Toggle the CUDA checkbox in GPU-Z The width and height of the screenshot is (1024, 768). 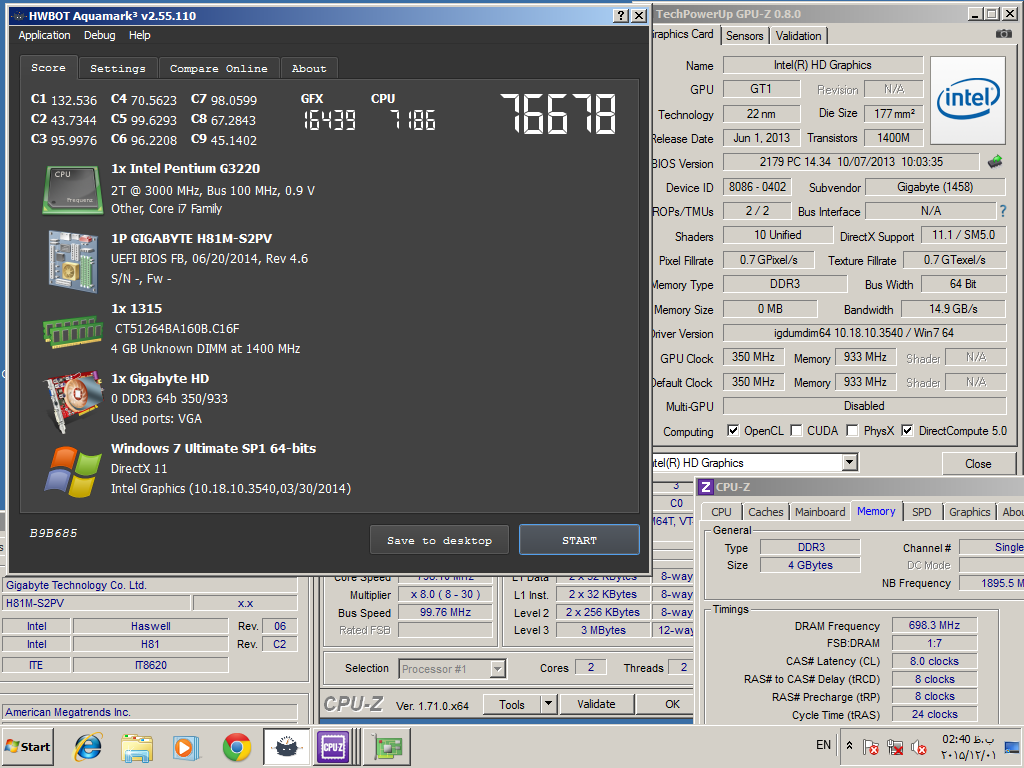(x=796, y=430)
